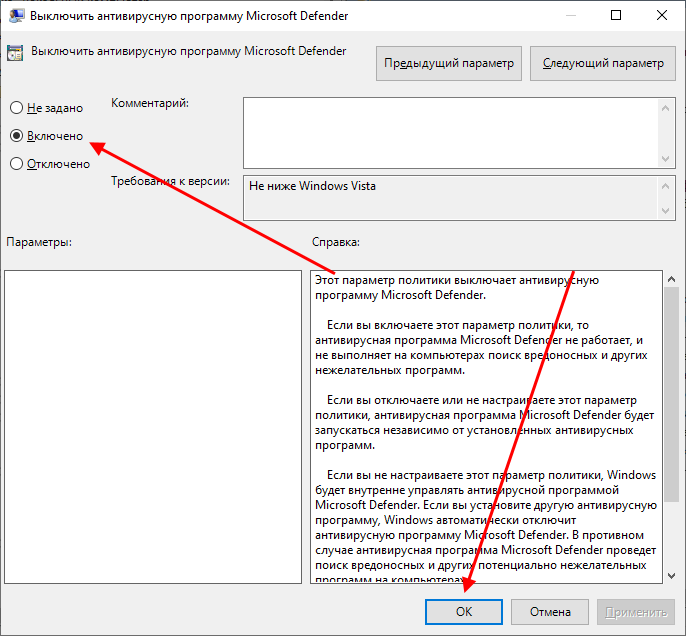
Task: Cancel the dialog with 'Отмена'
Action: pyautogui.click(x=550, y=612)
